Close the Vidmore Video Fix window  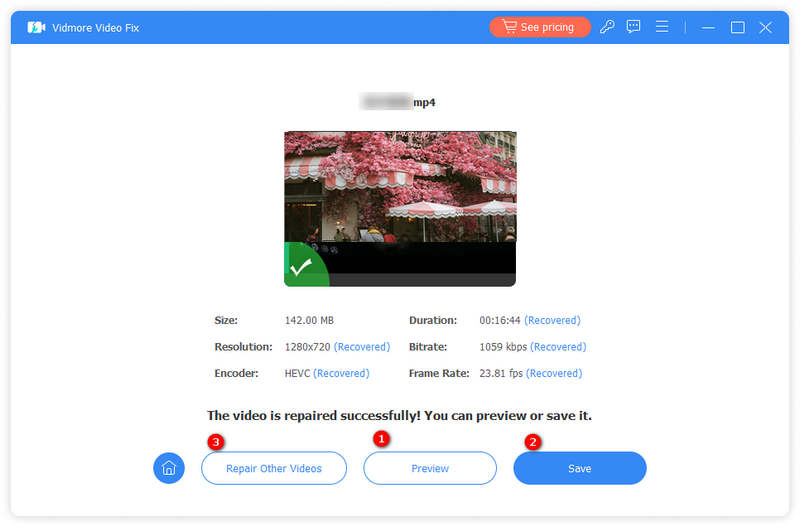766,27
